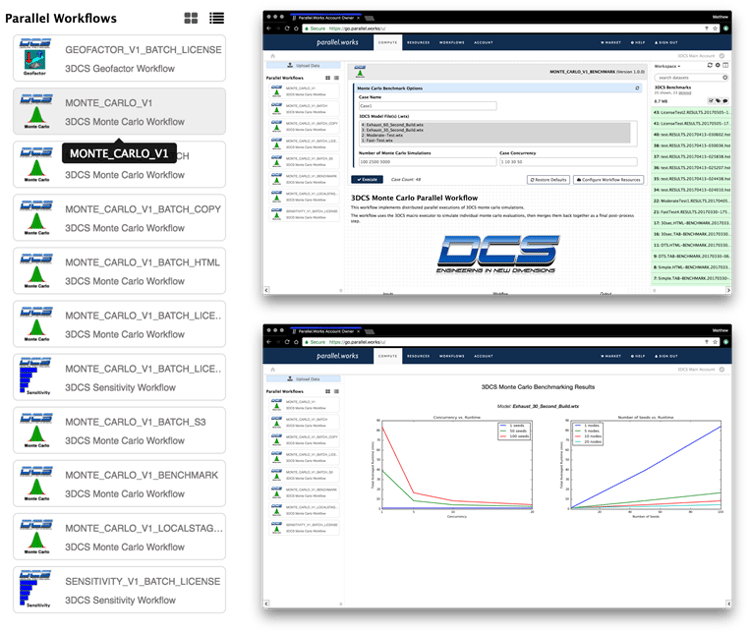
Task: Open MONTE_CARLO_V1_BATCH_COPY workflow card
Action: (119, 218)
